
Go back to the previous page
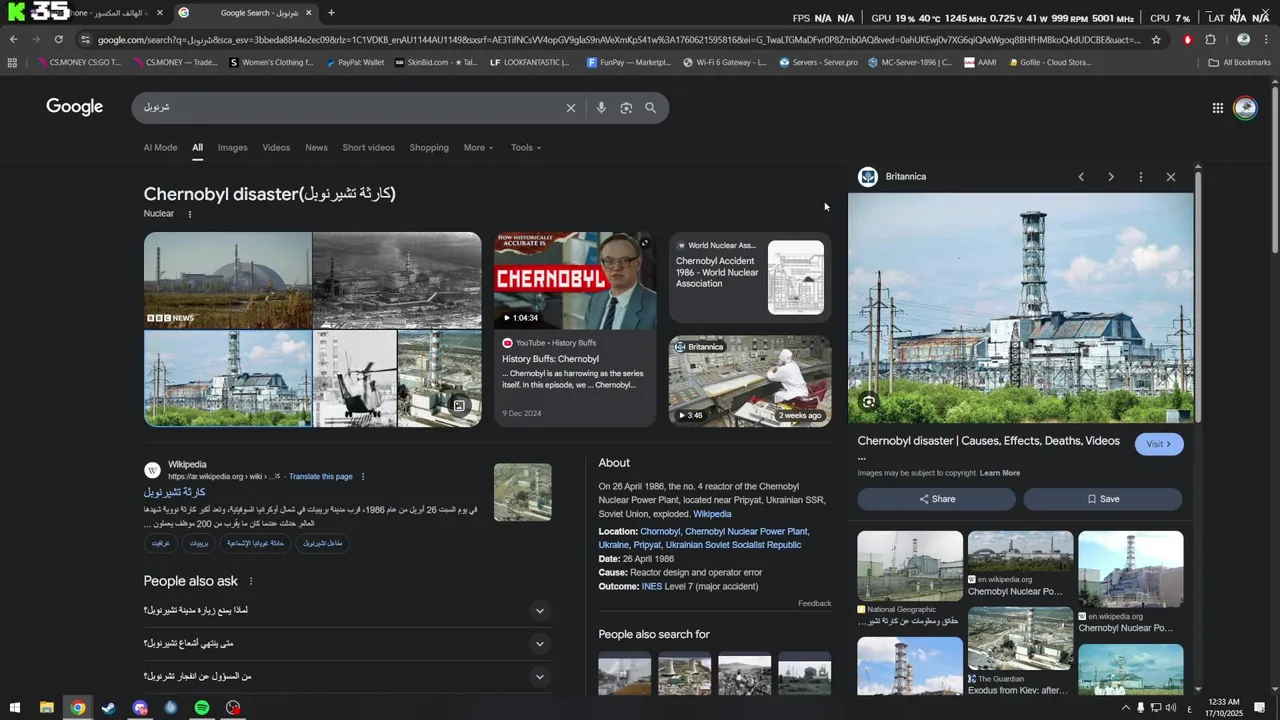[14, 40]
